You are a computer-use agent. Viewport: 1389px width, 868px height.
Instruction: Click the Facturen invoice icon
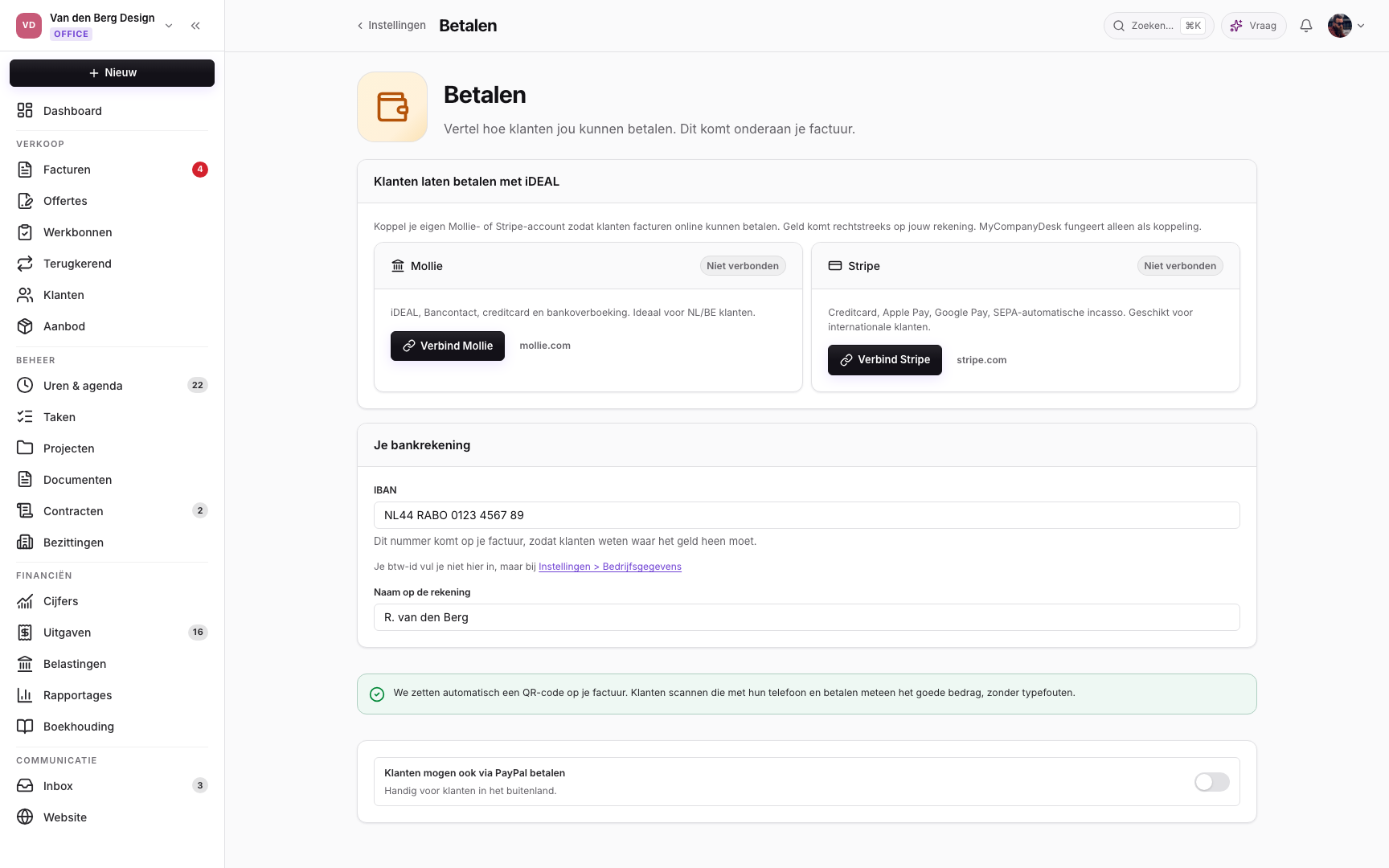(x=25, y=170)
